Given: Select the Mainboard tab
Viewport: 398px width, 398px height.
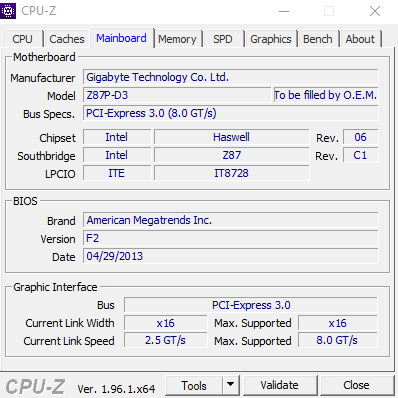Looking at the screenshot, I should tap(121, 38).
